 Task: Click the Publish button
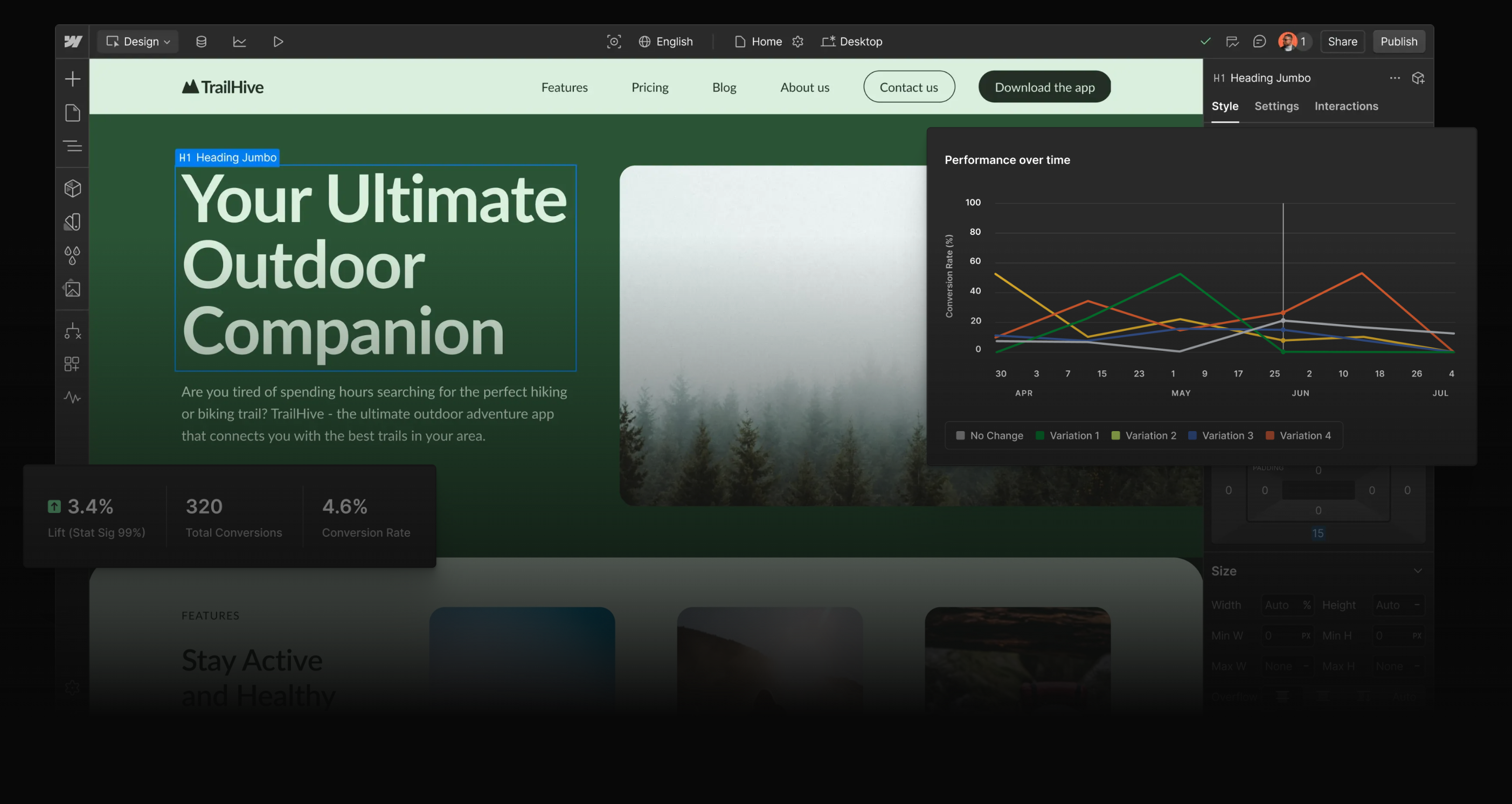1399,41
